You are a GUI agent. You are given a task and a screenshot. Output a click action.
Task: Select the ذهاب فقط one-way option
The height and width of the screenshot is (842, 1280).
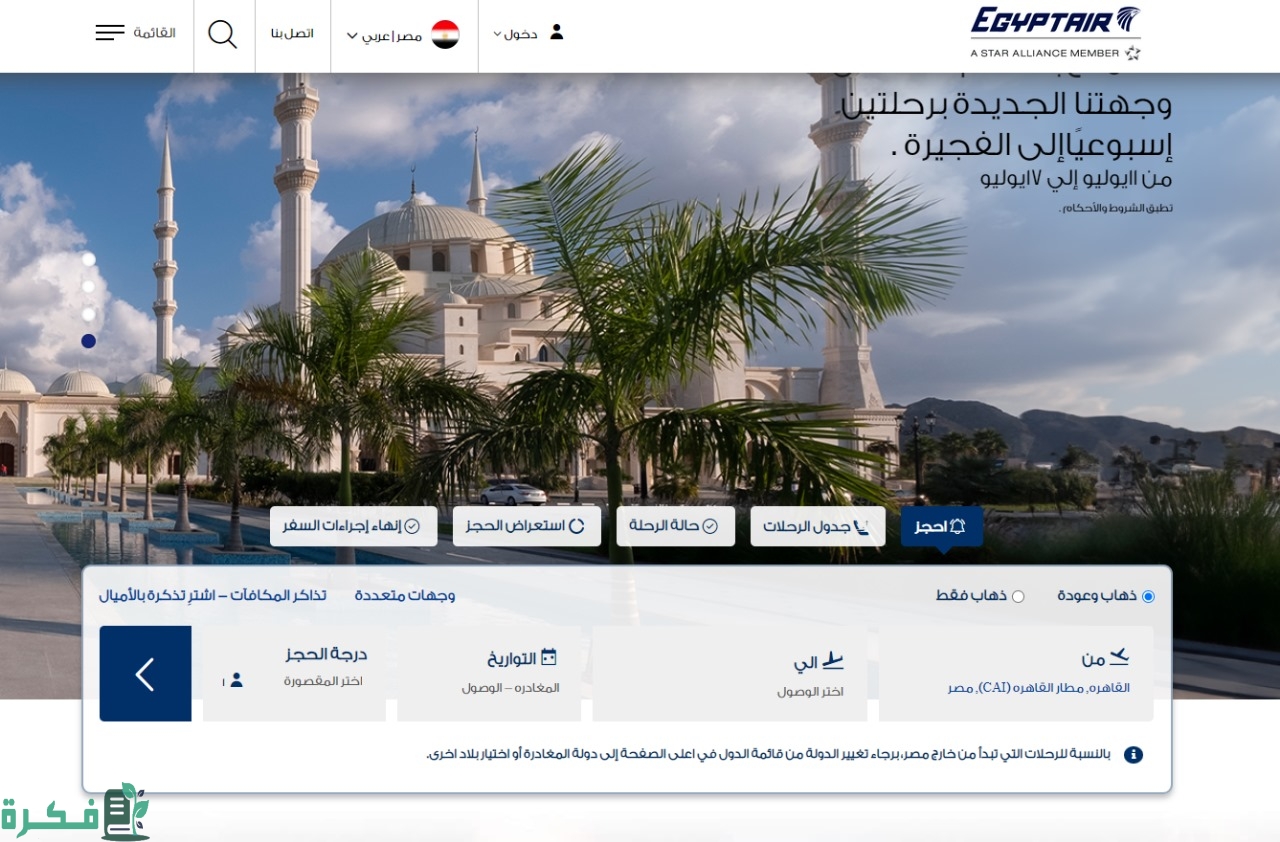pos(1018,597)
